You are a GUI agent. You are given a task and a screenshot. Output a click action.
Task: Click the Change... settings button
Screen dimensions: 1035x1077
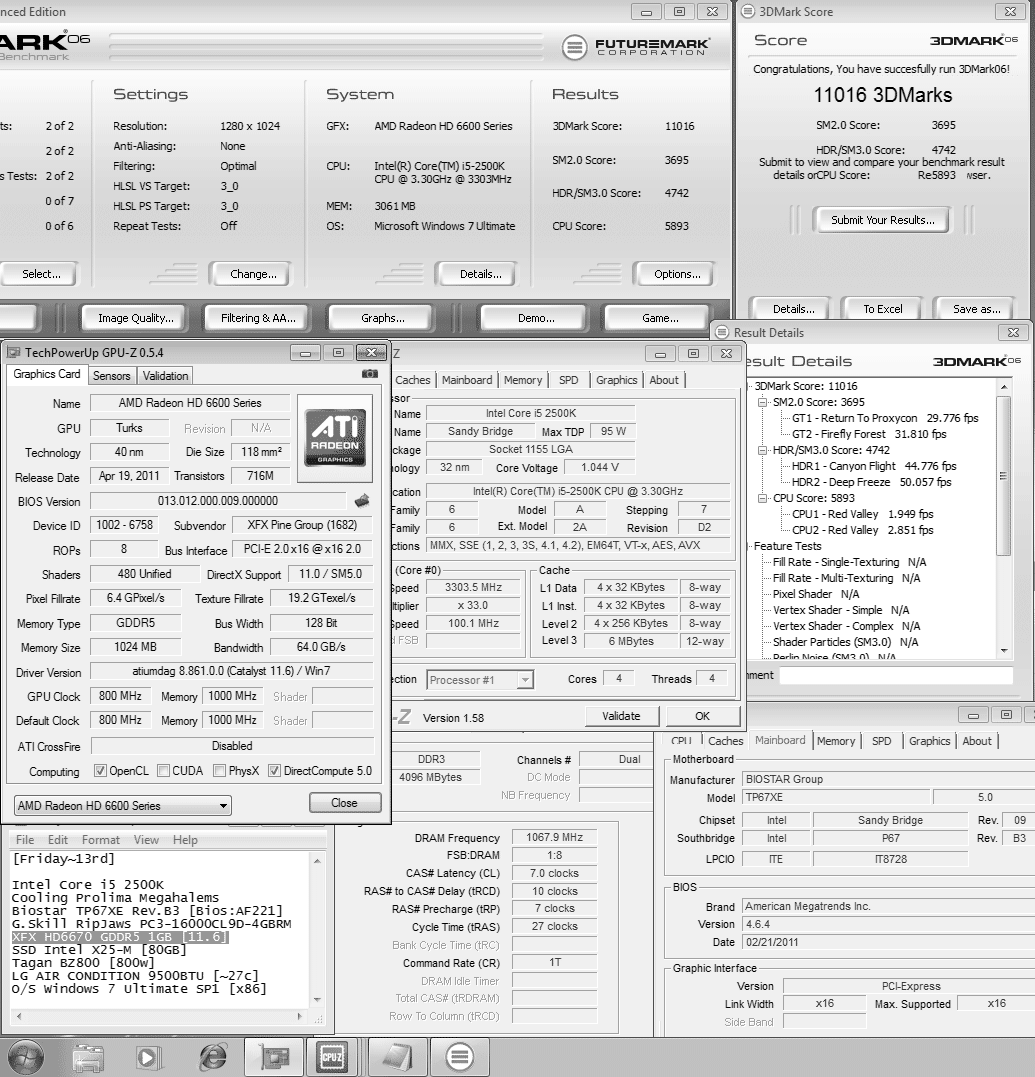253,274
